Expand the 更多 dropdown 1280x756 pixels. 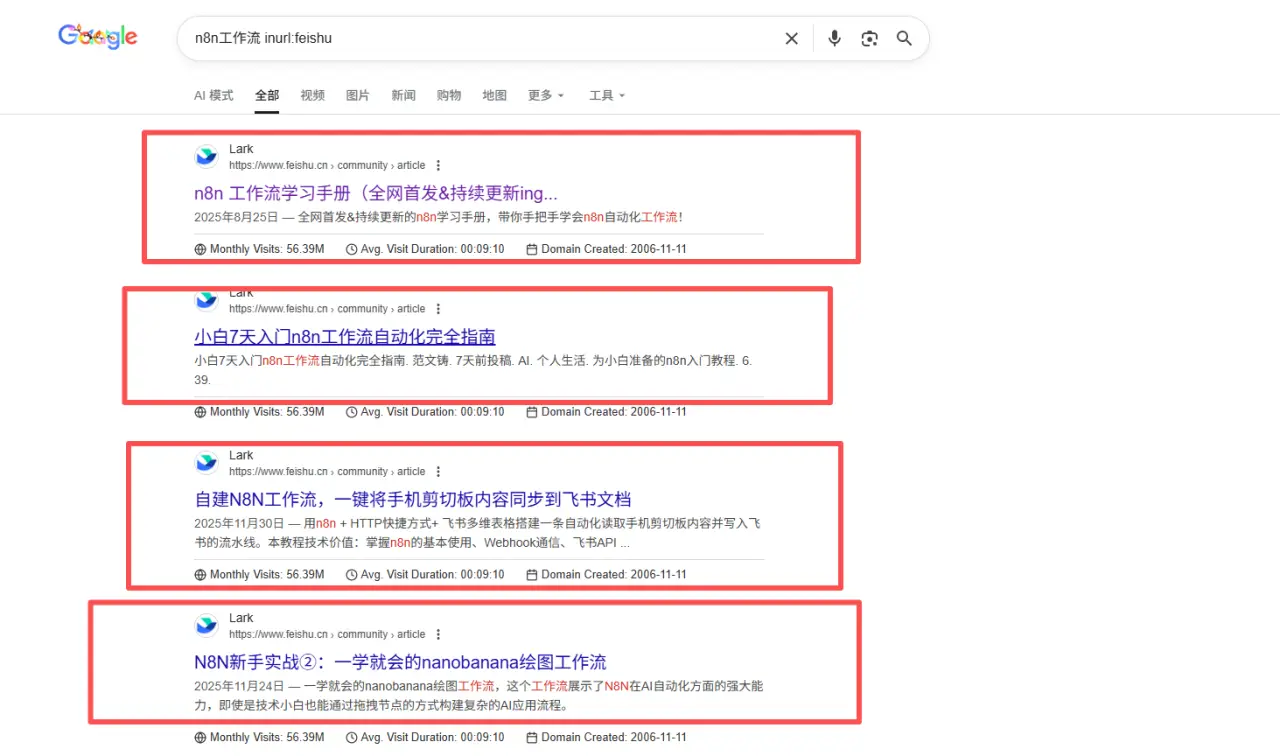pos(546,96)
